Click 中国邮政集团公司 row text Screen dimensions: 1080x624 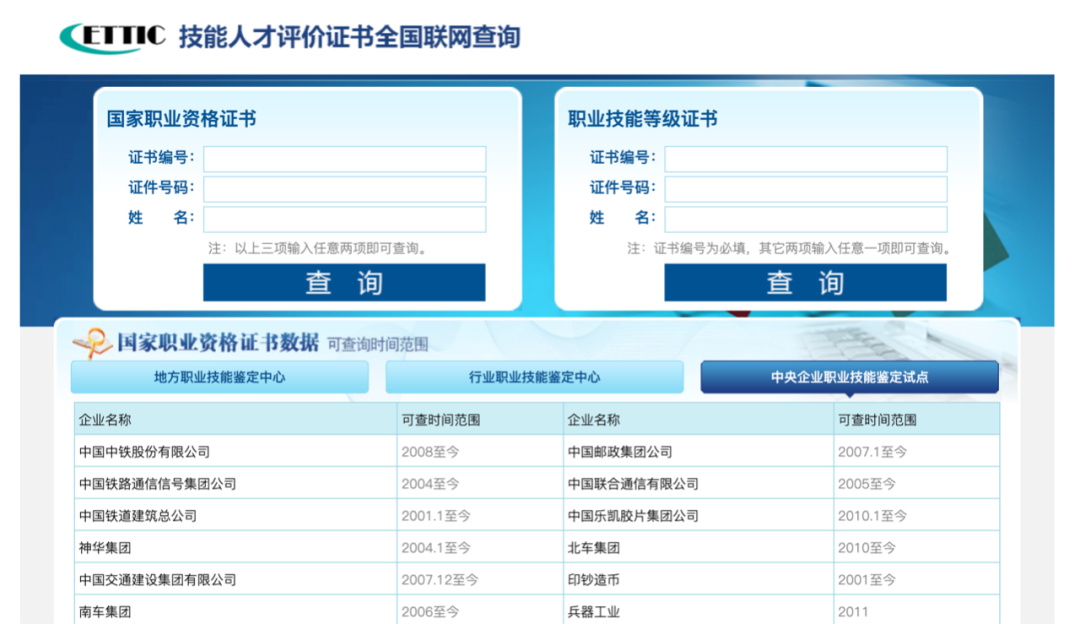(x=620, y=452)
